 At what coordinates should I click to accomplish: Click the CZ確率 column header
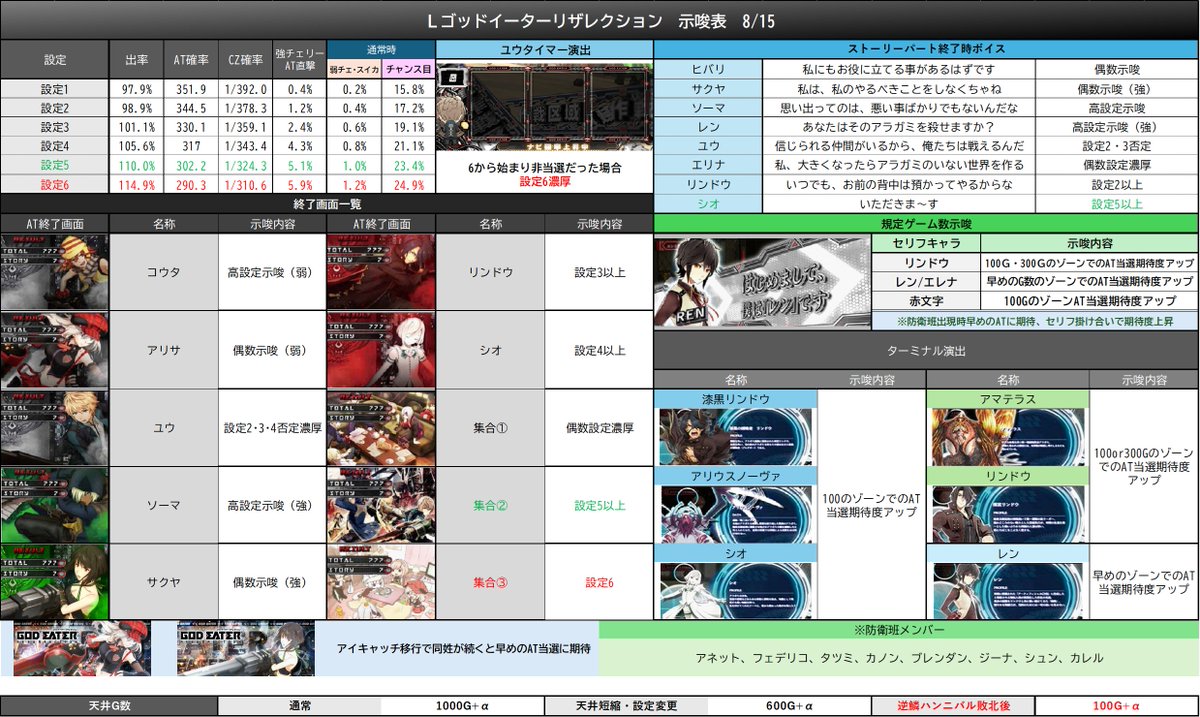click(245, 60)
